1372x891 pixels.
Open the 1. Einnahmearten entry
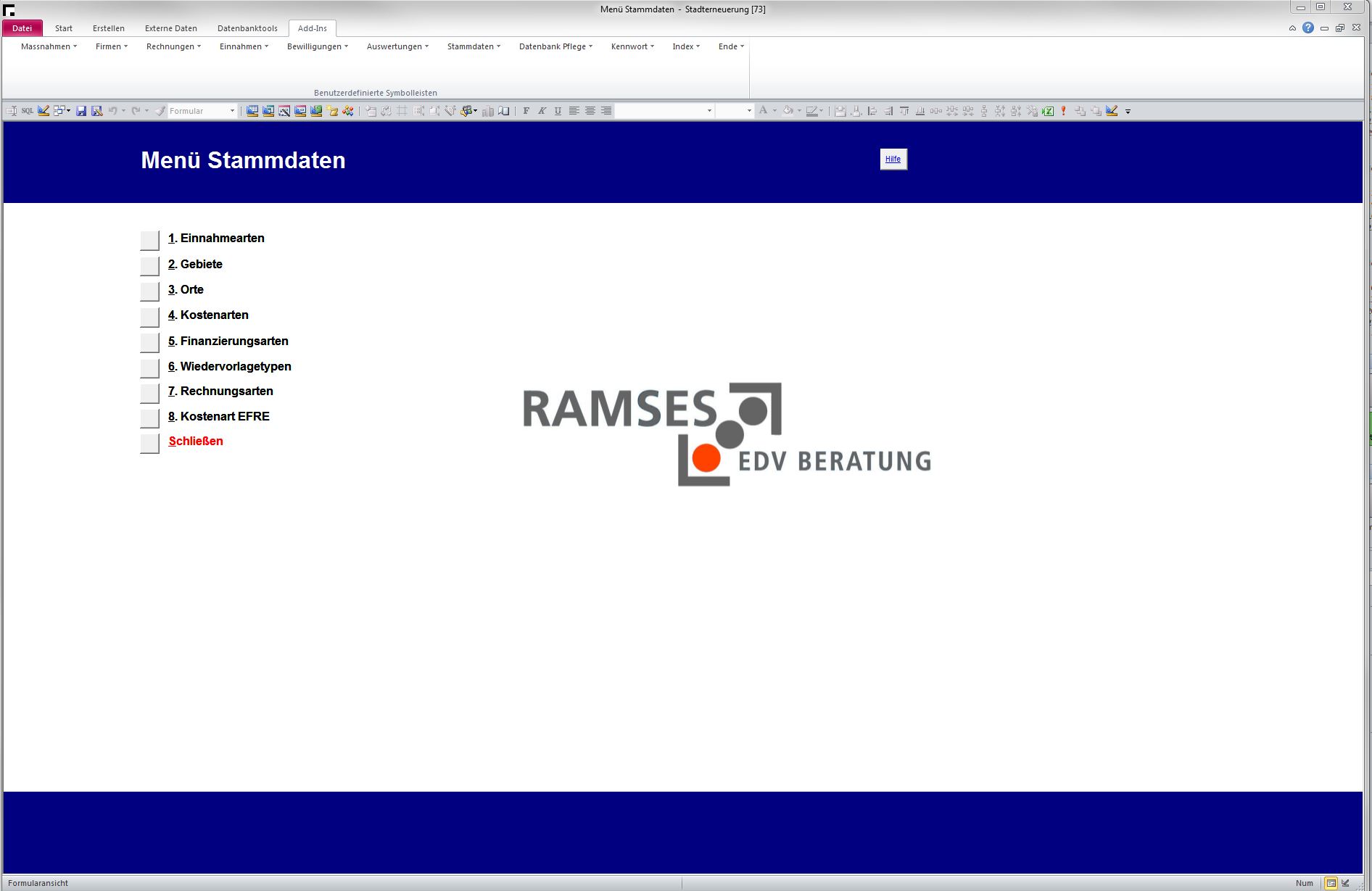(x=216, y=239)
